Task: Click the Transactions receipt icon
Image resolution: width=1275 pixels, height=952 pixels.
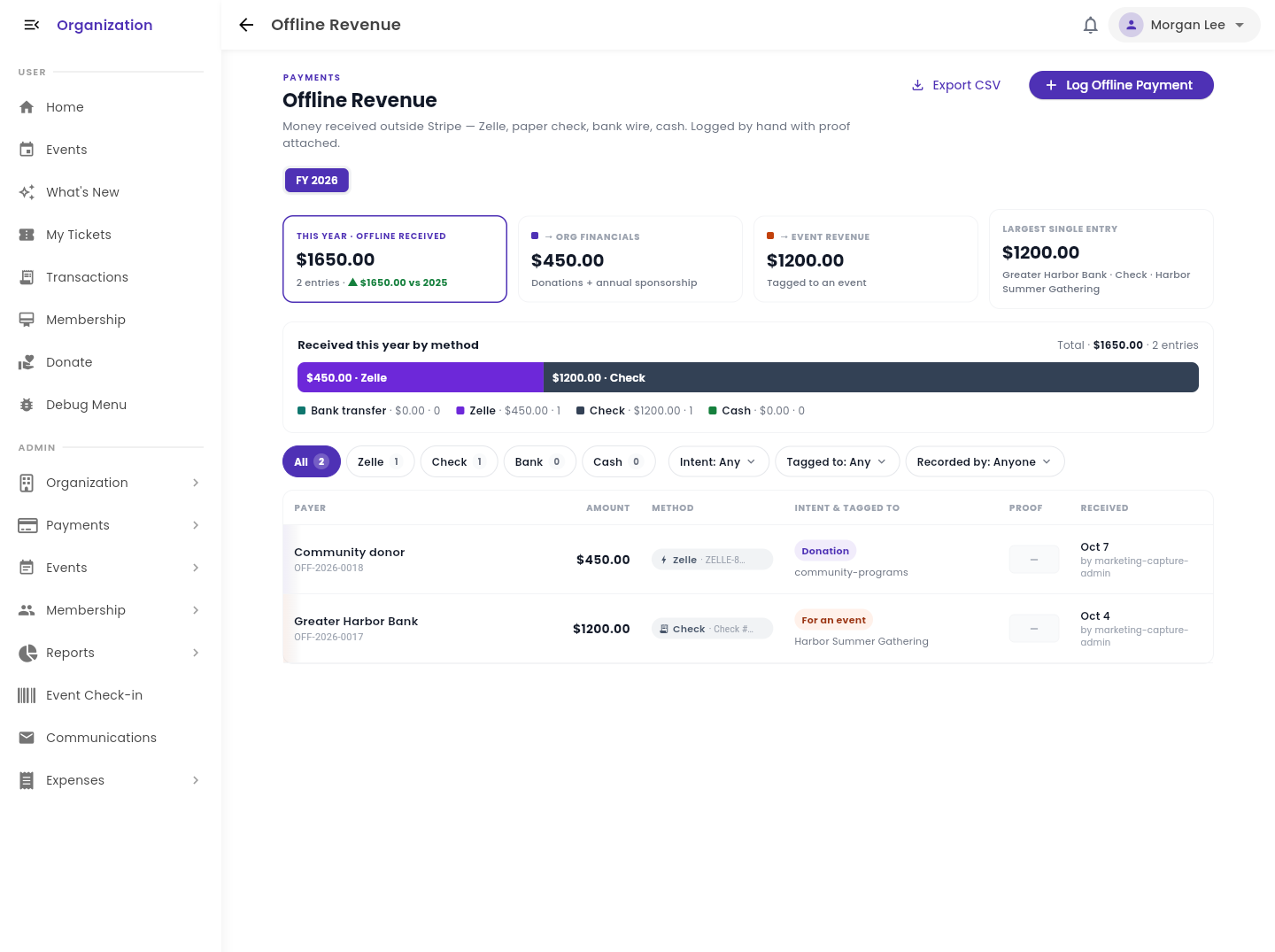Action: tap(27, 277)
